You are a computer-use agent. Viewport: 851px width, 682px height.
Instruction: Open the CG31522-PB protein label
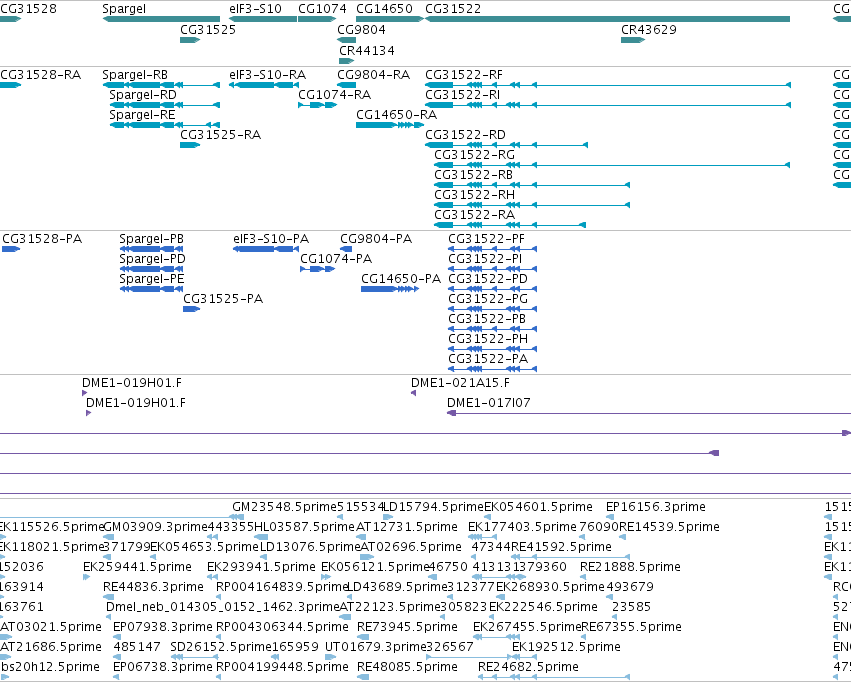487,319
